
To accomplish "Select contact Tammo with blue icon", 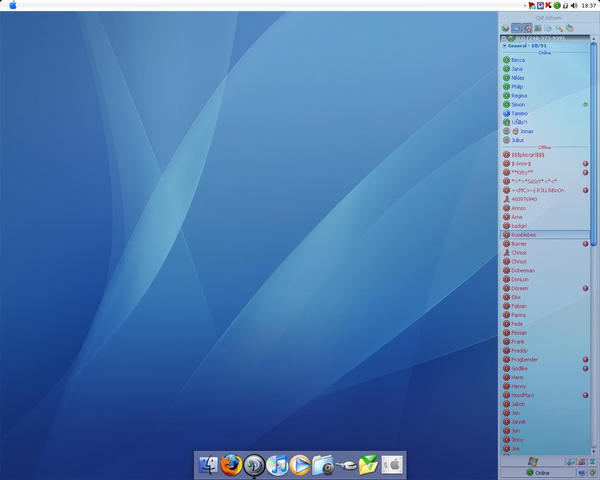I will point(545,113).
